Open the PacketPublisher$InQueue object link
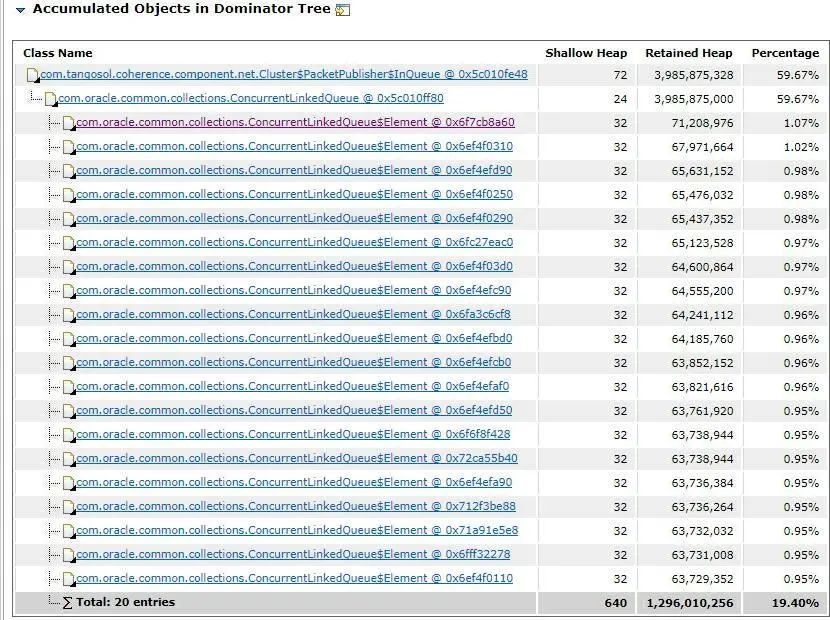This screenshot has width=830, height=620. click(284, 75)
